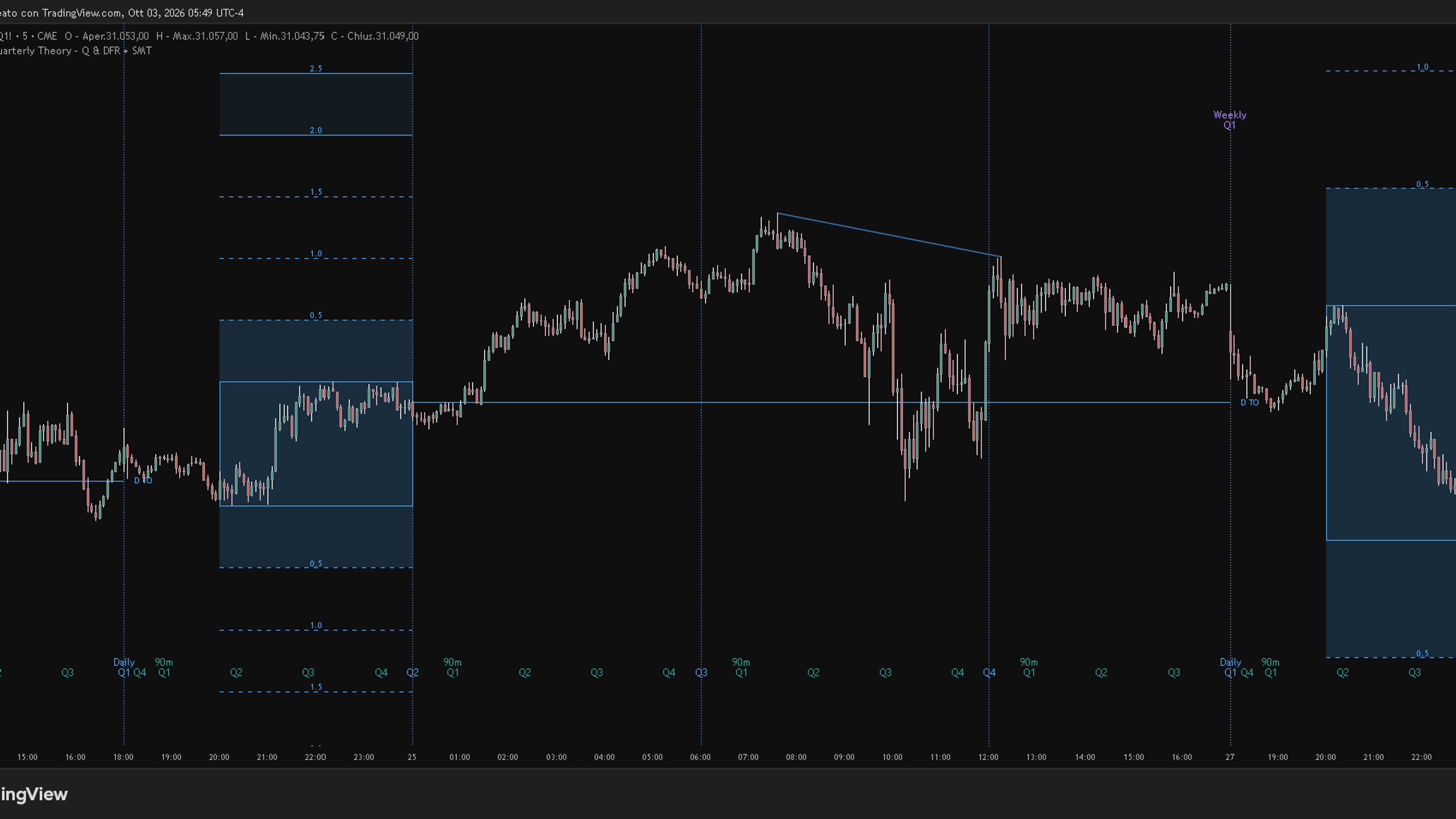The width and height of the screenshot is (1456, 819).
Task: Click the date stamp Ott 03, 2026 05:49 UTC-4
Action: (x=186, y=13)
